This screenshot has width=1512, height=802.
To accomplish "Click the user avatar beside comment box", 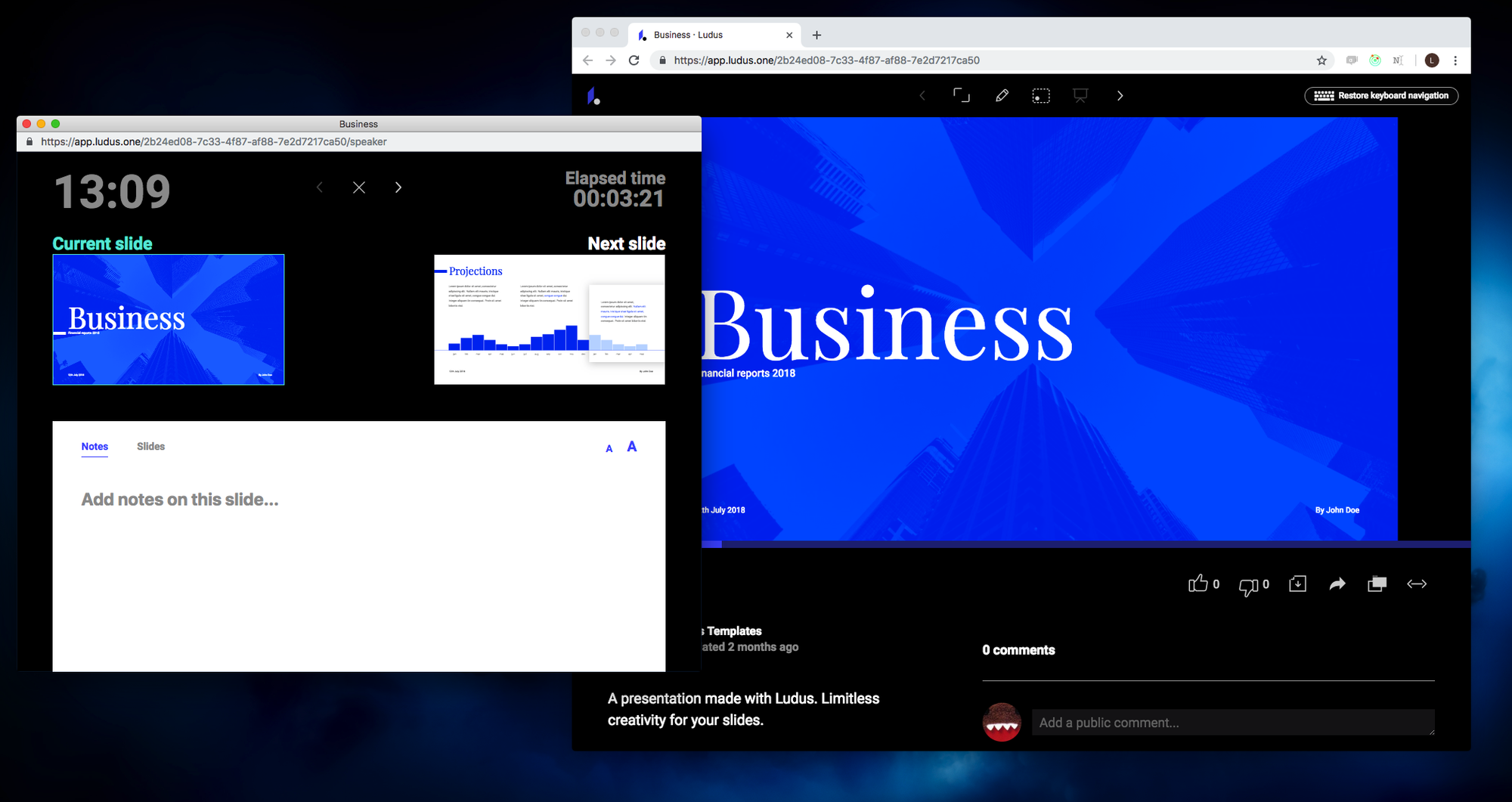I will pos(1002,722).
